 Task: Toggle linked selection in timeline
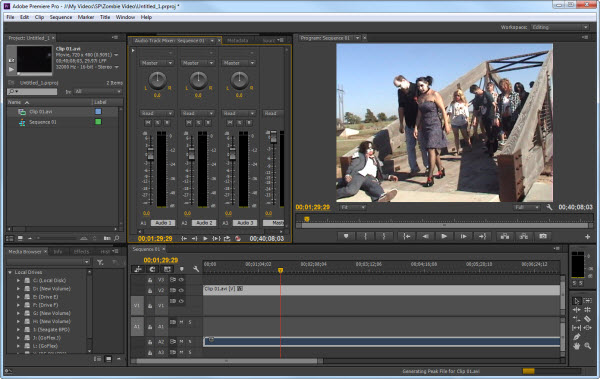(x=167, y=269)
